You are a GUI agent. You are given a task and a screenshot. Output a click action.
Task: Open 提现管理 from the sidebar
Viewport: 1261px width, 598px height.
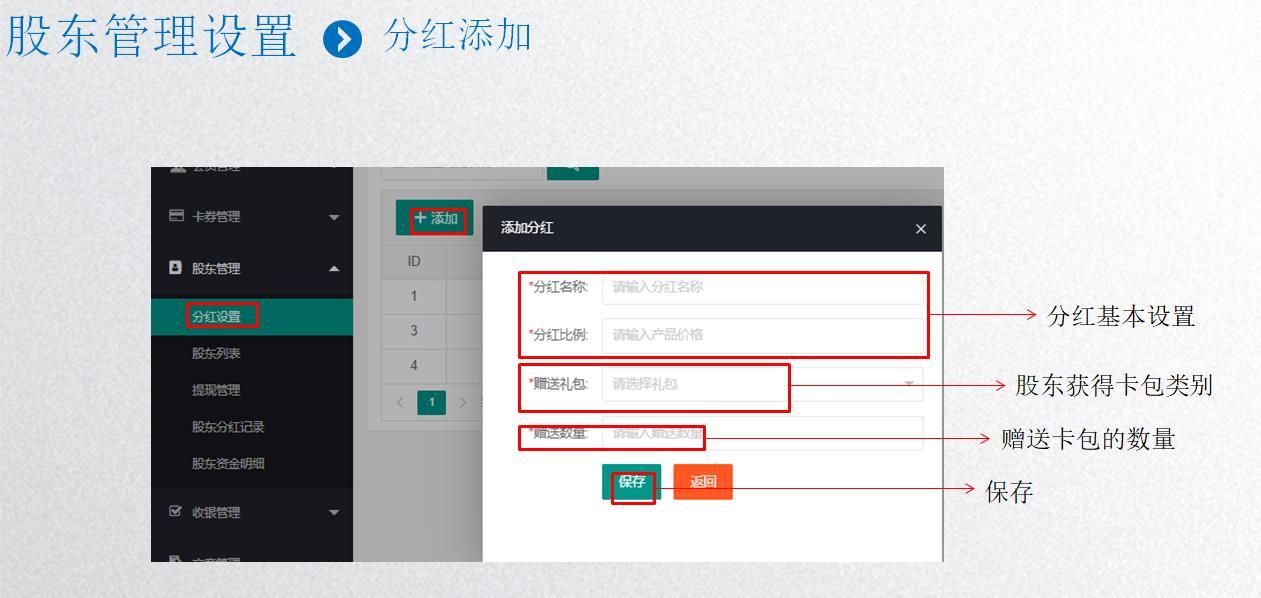[216, 390]
